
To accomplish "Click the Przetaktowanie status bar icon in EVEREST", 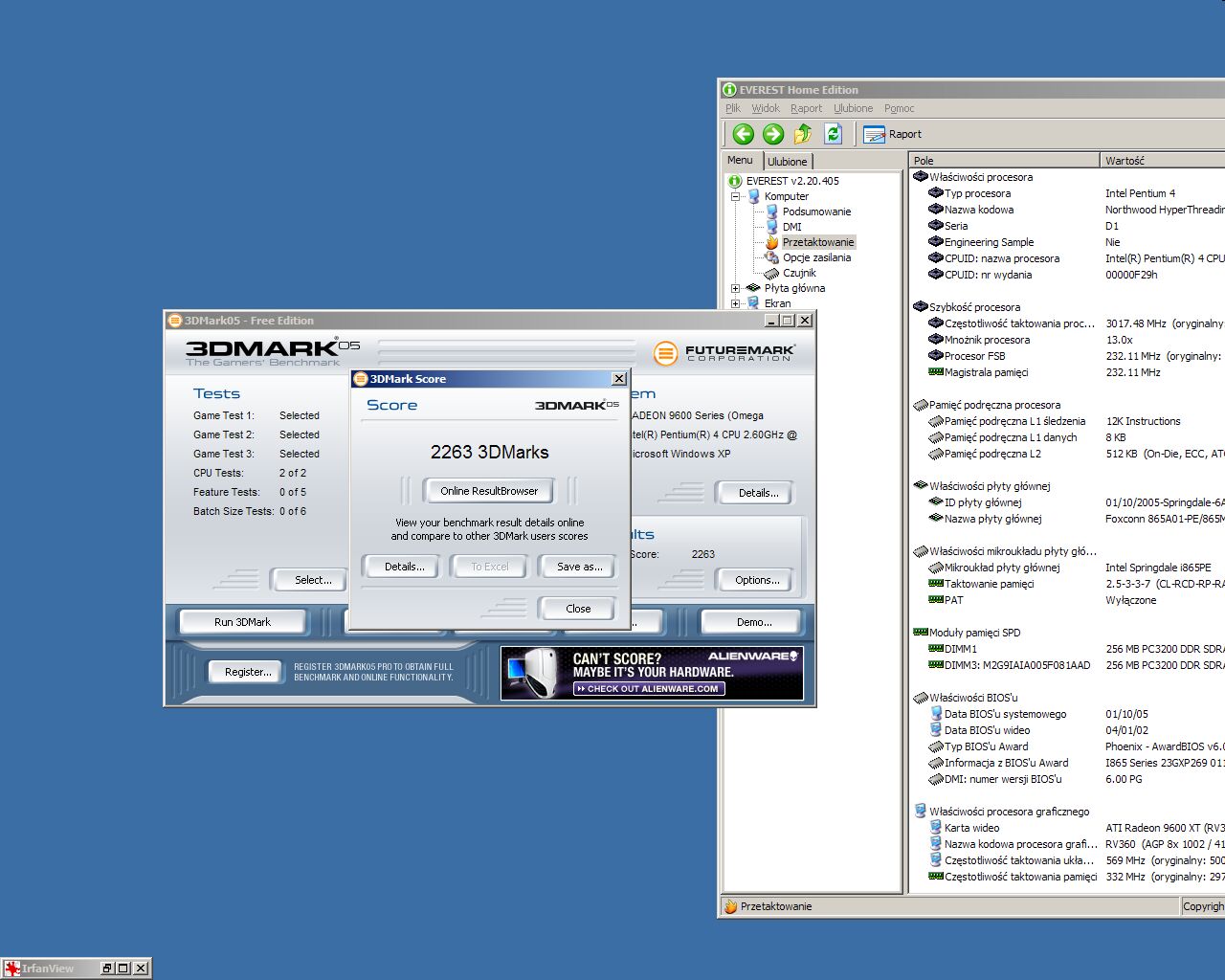I will [730, 906].
